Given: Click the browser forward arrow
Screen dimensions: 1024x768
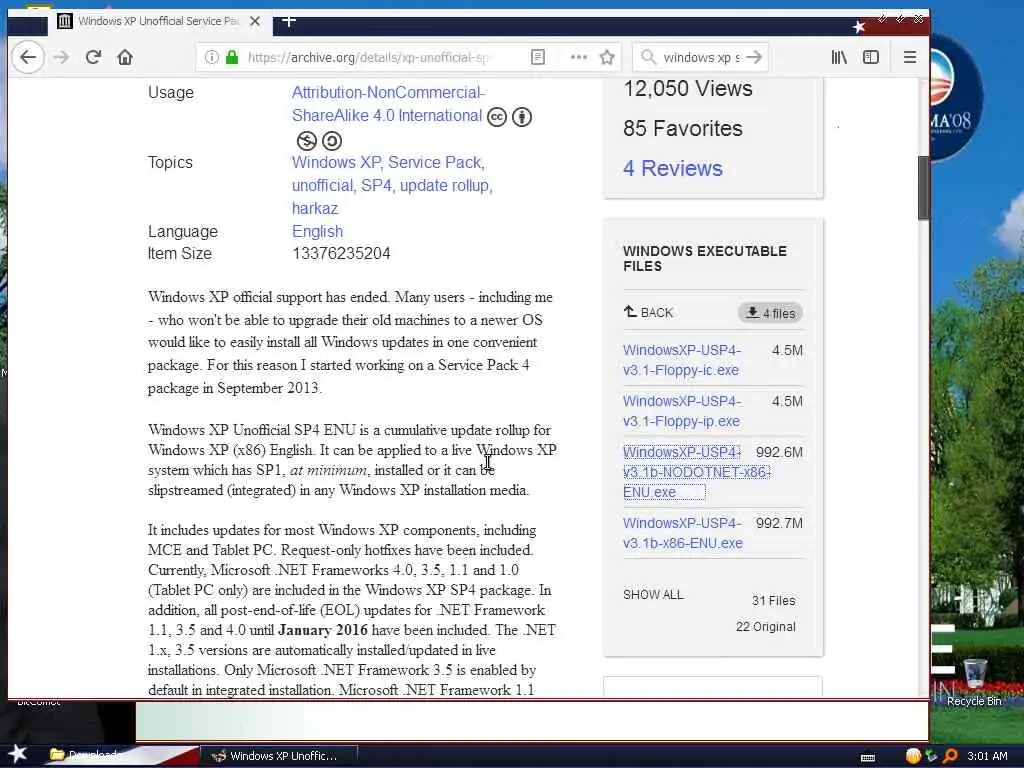Looking at the screenshot, I should point(61,57).
